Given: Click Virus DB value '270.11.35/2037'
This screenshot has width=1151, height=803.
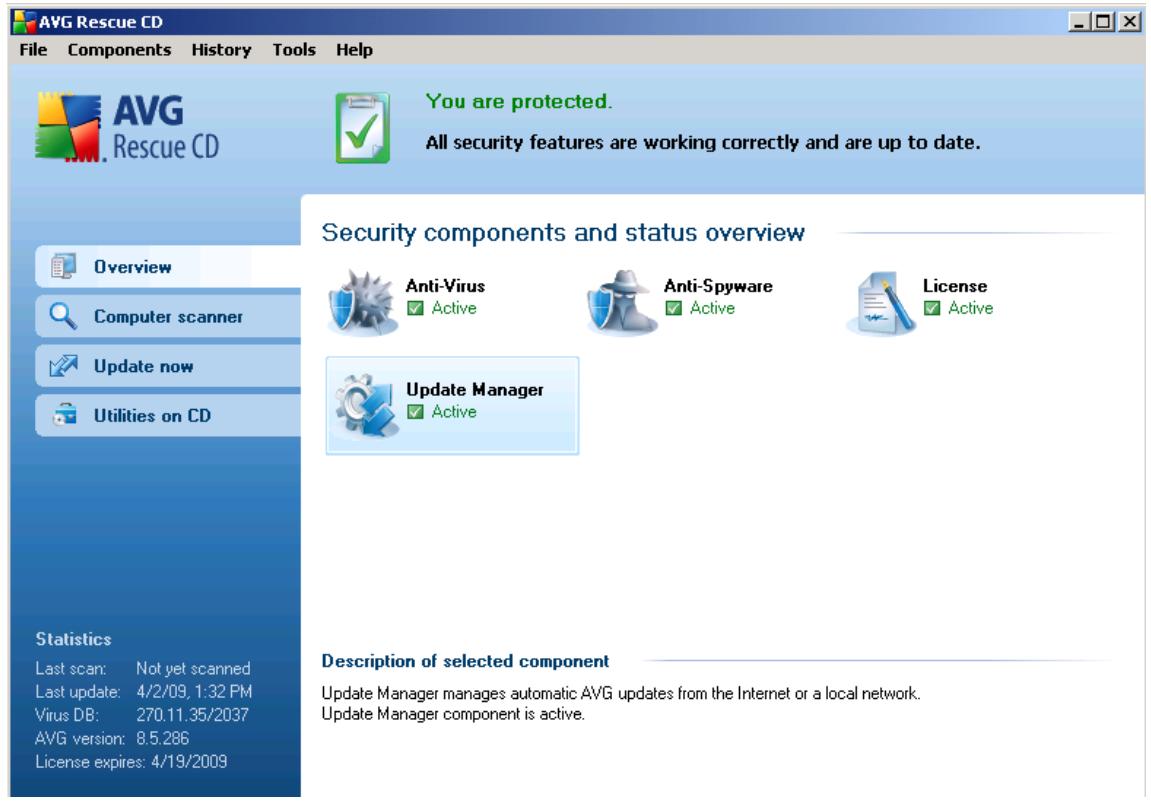Looking at the screenshot, I should pos(192,715).
